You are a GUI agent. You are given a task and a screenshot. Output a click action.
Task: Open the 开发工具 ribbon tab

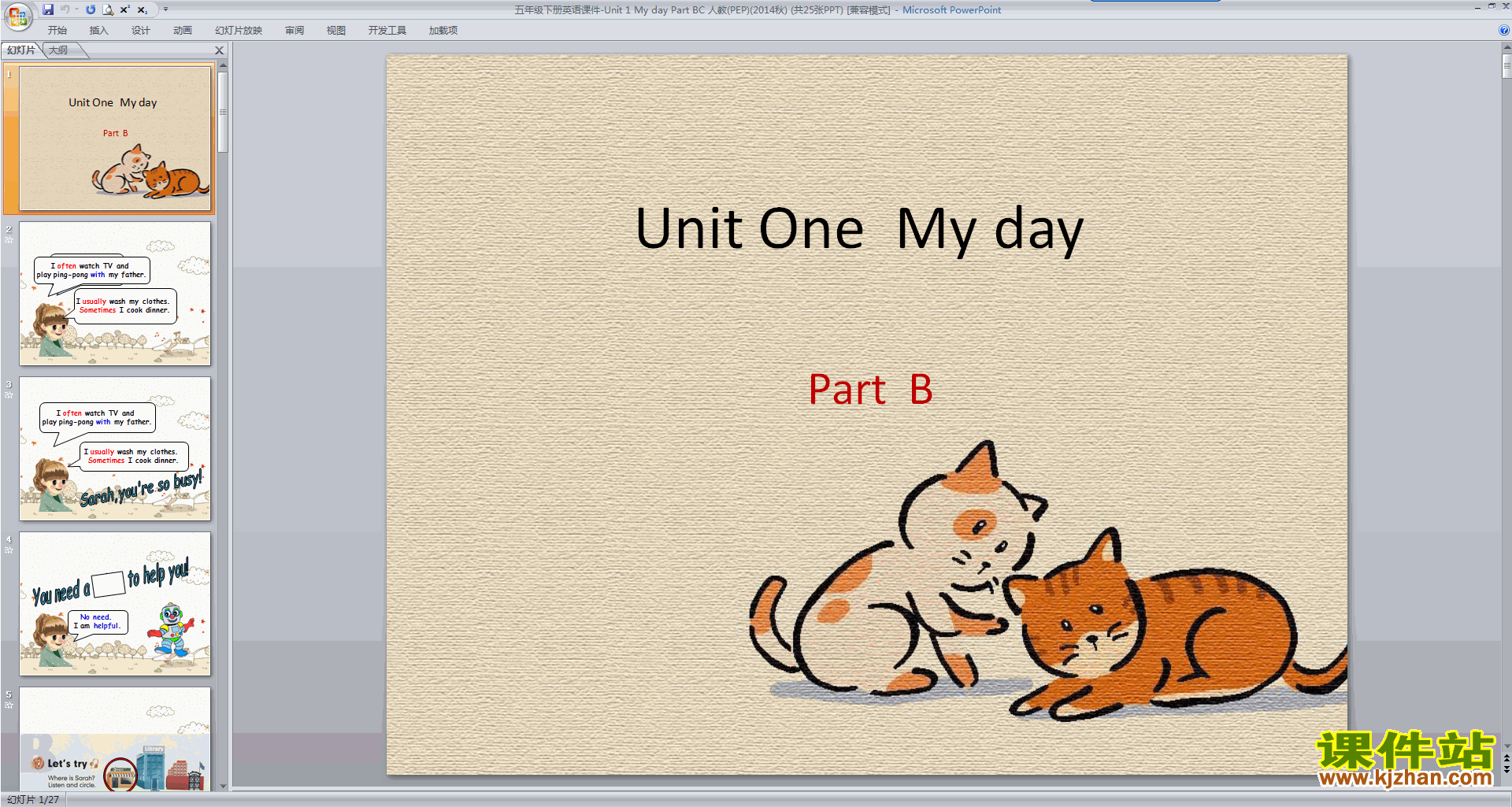click(387, 31)
